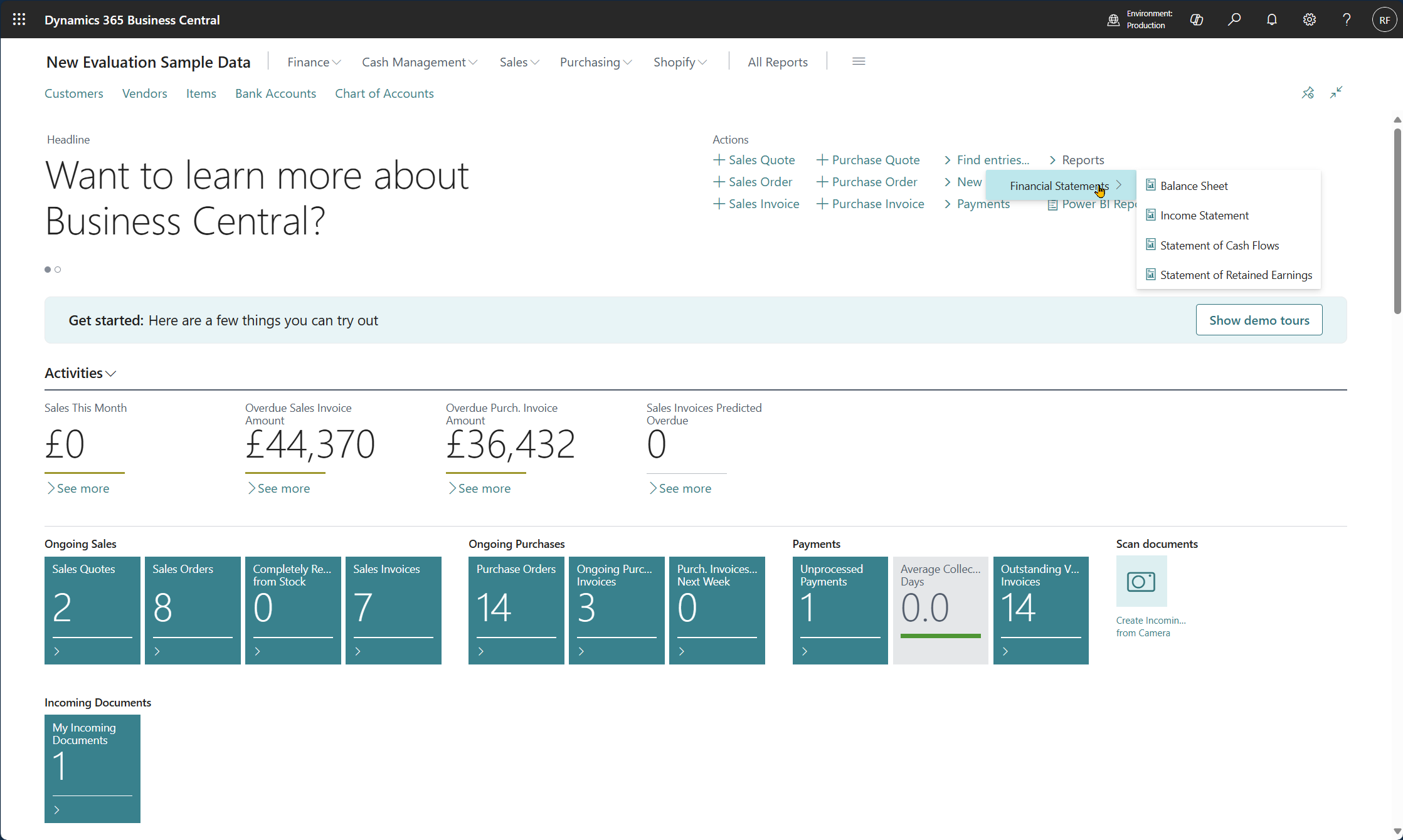Open Financial Statements submenu item
Screen dimensions: 1403x840
point(1061,186)
